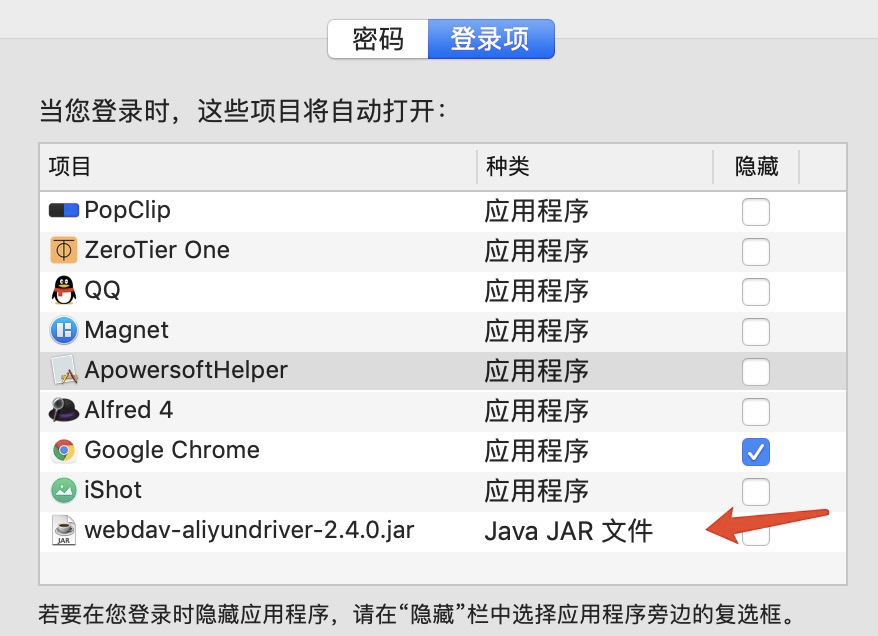Uncheck hide for Google Chrome
878x636 pixels.
point(755,452)
